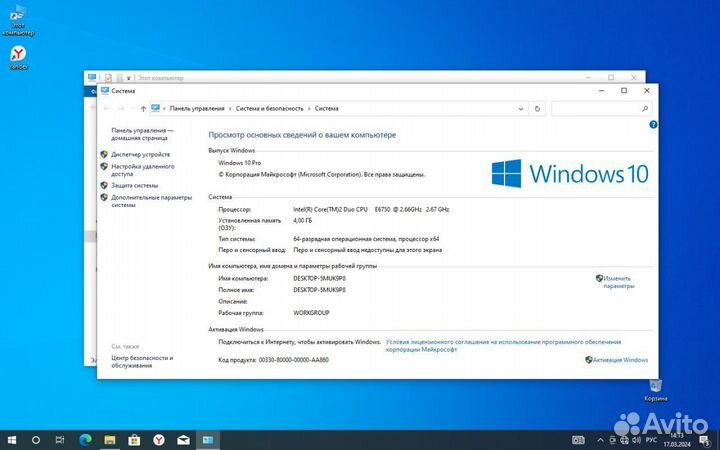720x450 pixels.
Task: Launch Microsoft Edge from taskbar
Action: (85, 440)
